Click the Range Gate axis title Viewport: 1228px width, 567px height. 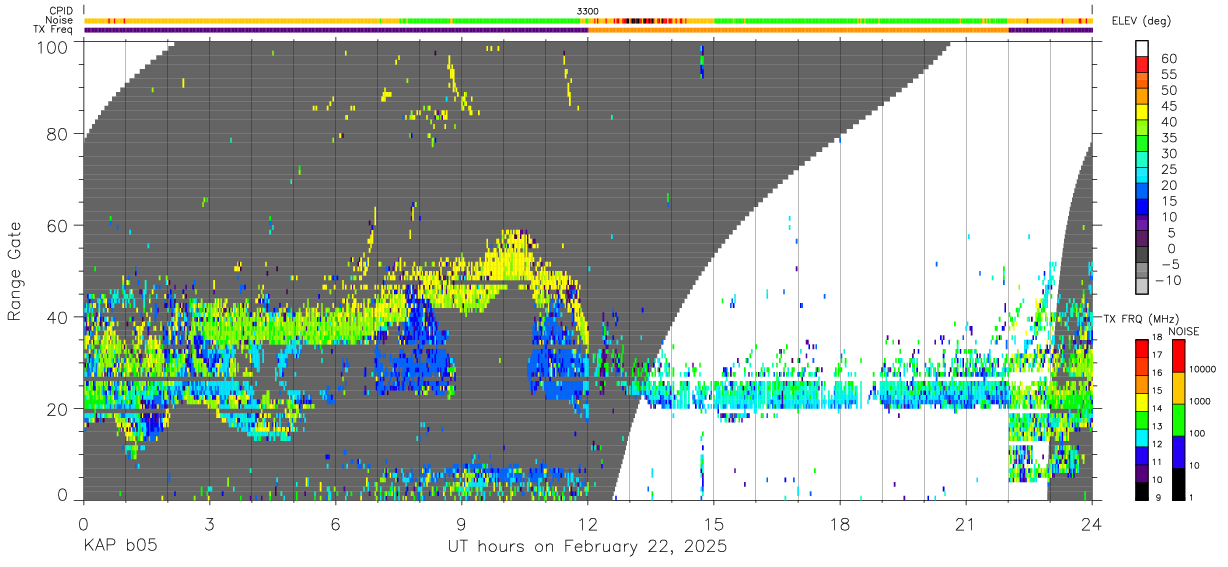15,271
